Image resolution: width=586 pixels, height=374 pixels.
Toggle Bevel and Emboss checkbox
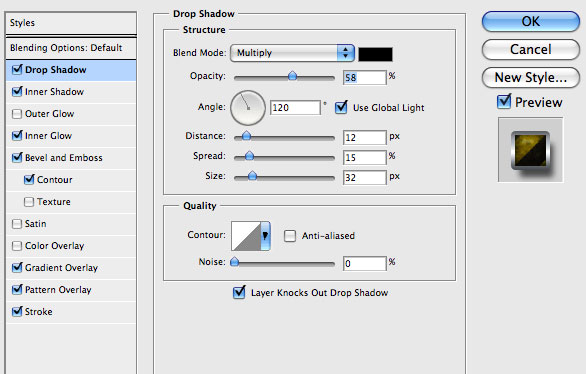[17, 158]
